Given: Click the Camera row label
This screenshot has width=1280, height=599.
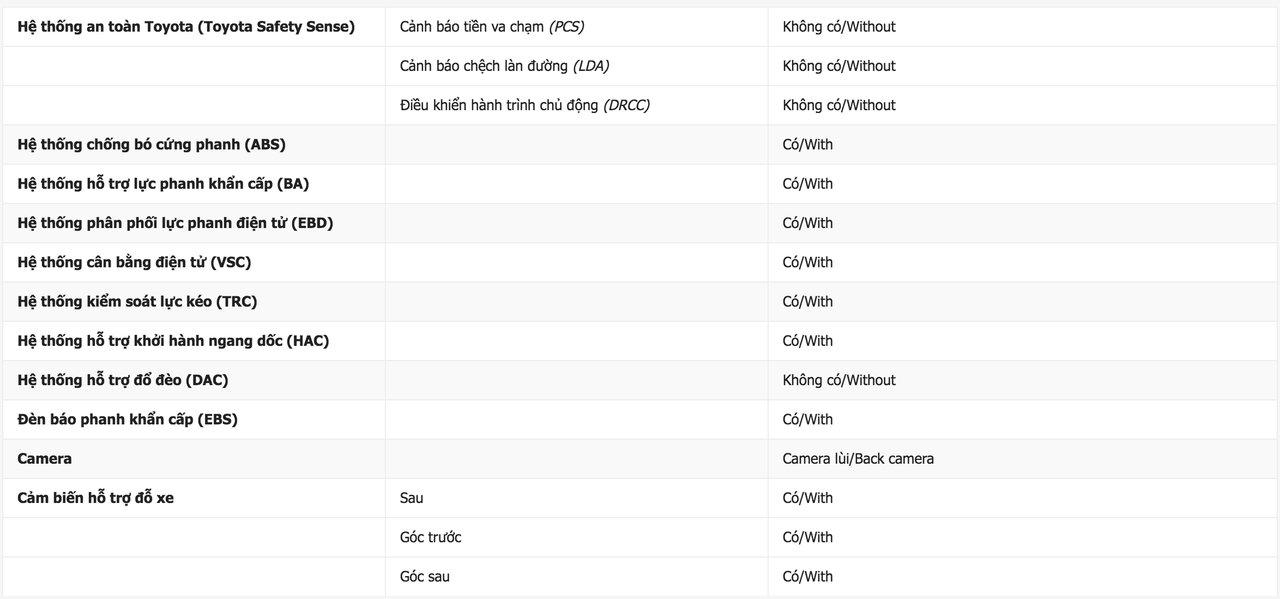Looking at the screenshot, I should 44,458.
